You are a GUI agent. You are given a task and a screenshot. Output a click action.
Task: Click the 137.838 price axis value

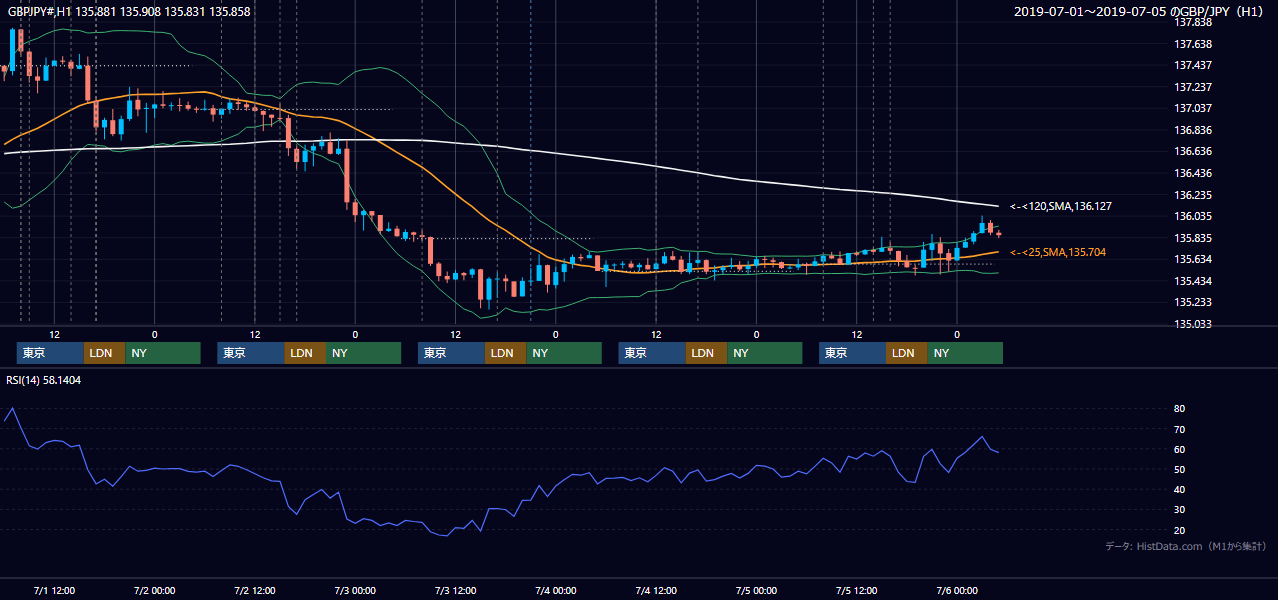click(1194, 22)
